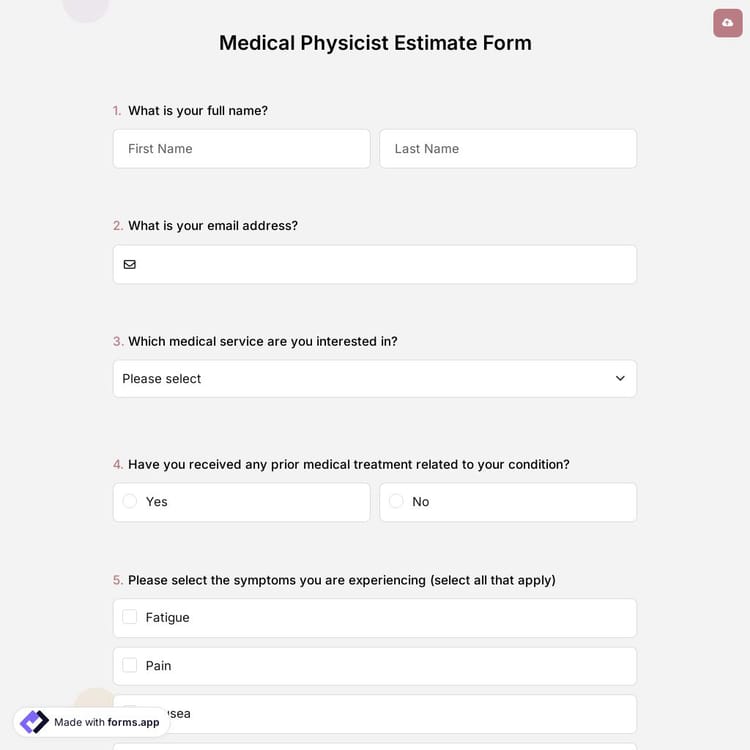Select the "Yes" radio button for prior treatment
This screenshot has height=750, width=750.
(x=130, y=501)
